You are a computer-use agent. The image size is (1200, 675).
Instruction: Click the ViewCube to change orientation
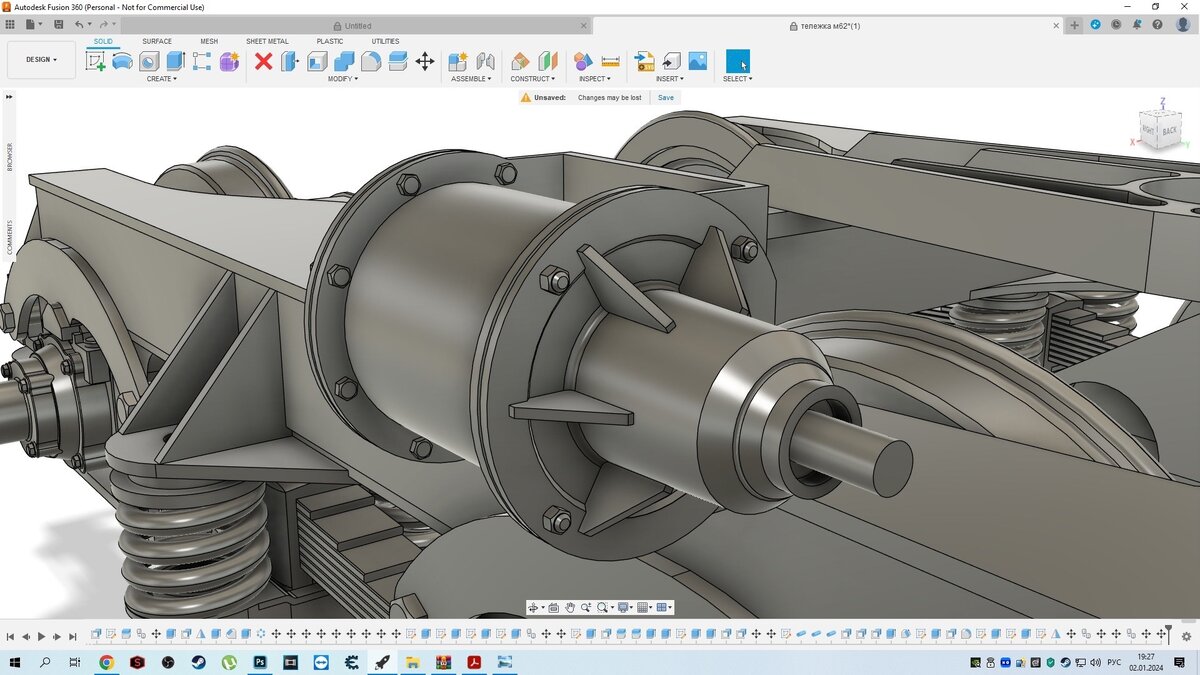pos(1160,129)
